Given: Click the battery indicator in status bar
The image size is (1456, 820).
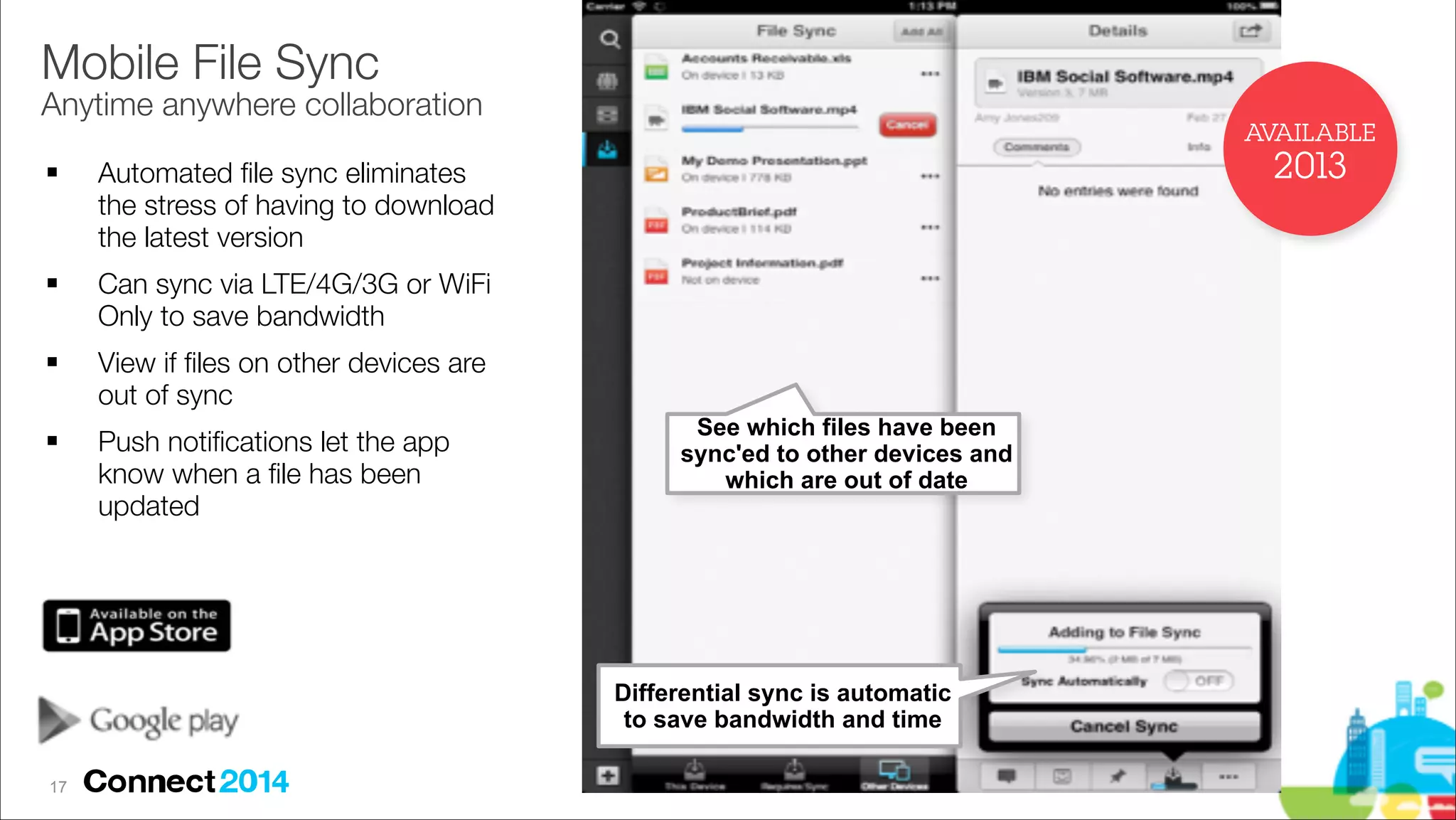Looking at the screenshot, I should click(1269, 6).
